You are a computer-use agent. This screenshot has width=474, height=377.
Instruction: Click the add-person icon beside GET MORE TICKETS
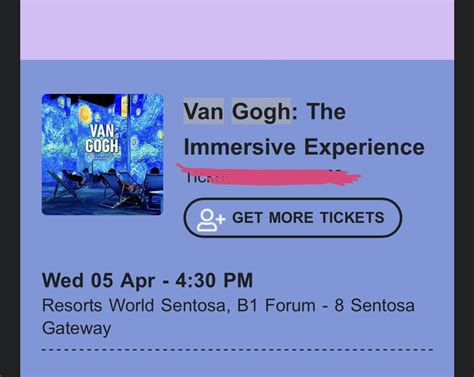pyautogui.click(x=211, y=220)
